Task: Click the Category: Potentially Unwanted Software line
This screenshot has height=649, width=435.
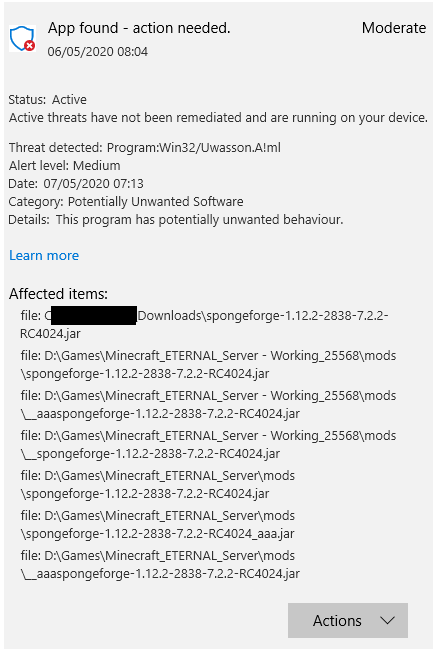Action: (126, 202)
